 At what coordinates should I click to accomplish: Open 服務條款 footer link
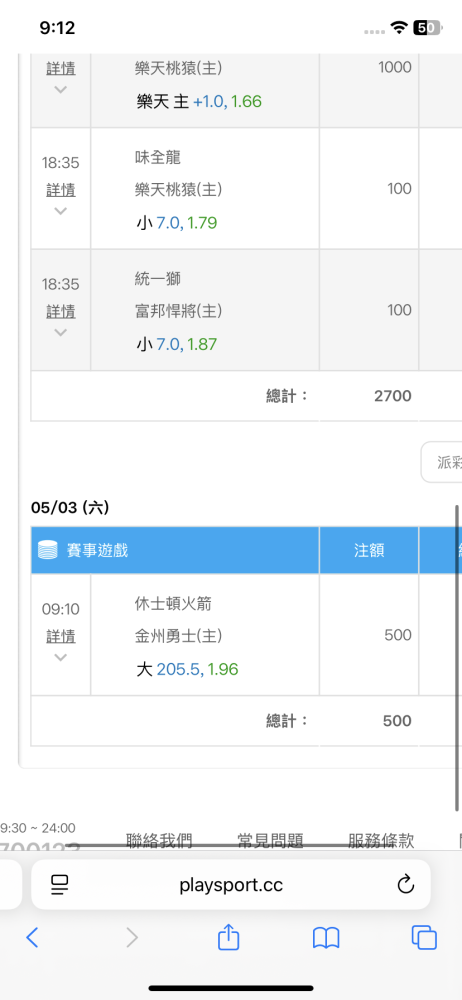[381, 841]
